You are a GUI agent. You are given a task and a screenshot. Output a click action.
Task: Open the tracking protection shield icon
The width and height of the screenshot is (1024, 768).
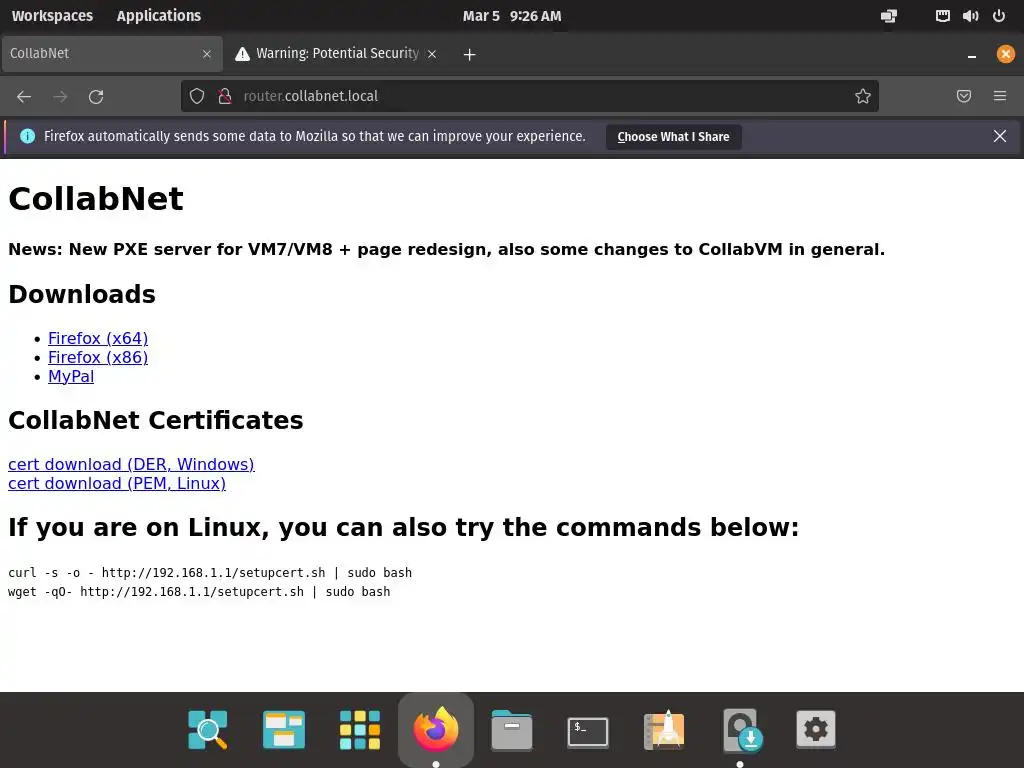pos(197,97)
